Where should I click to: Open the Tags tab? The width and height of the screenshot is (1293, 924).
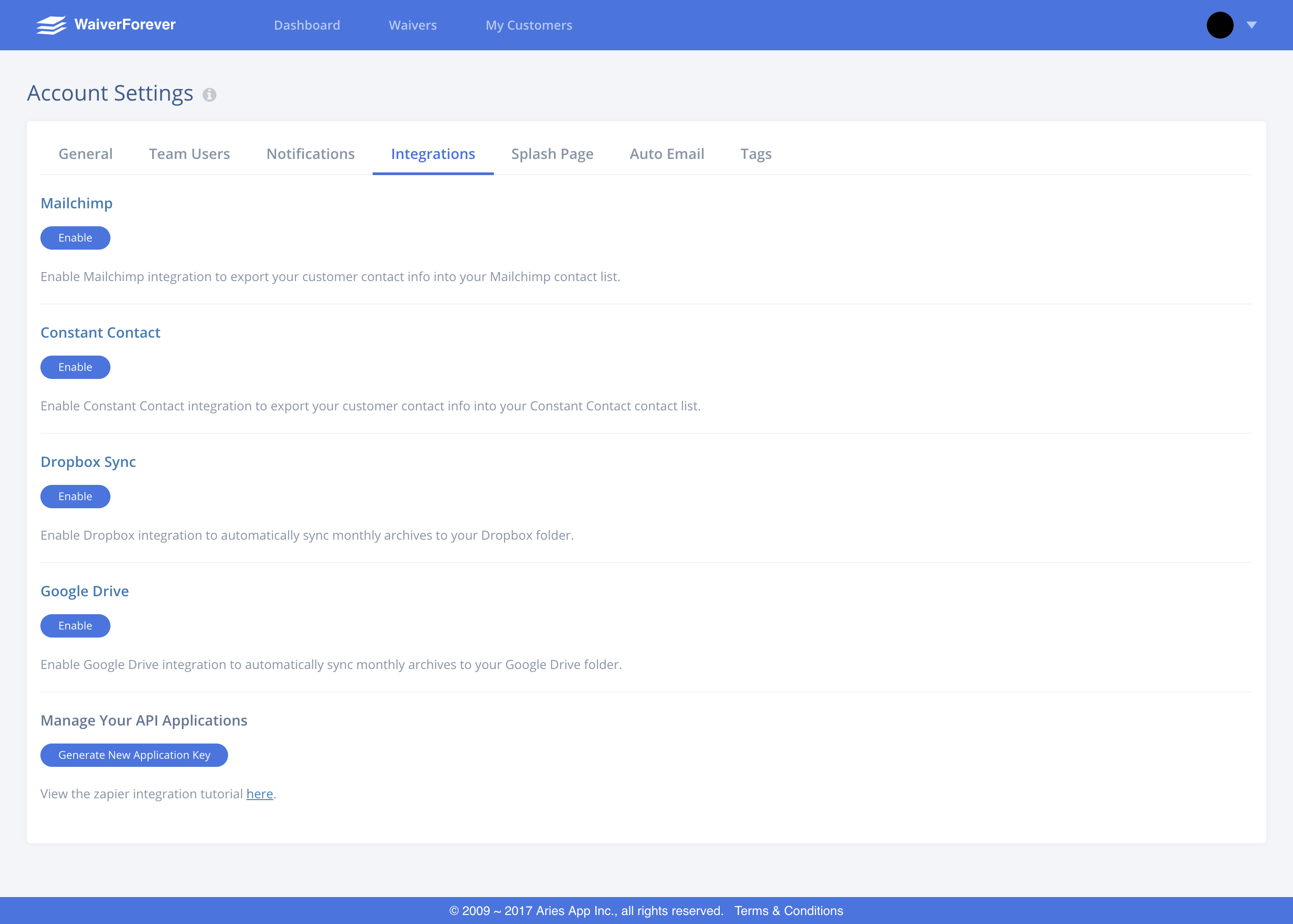(x=756, y=154)
